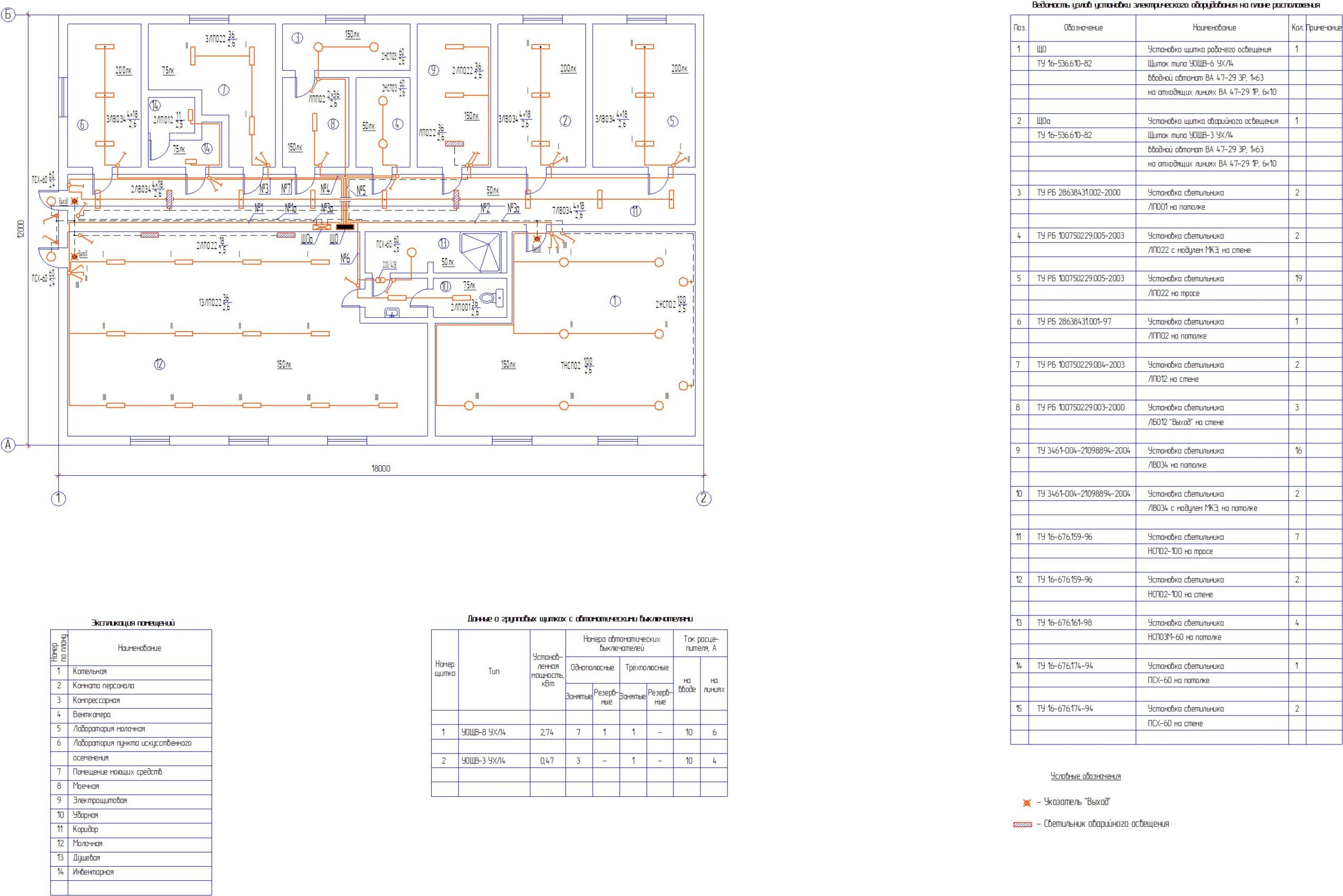
Task: Click room number marker 3 (Компрессорная)
Action: pos(296,38)
